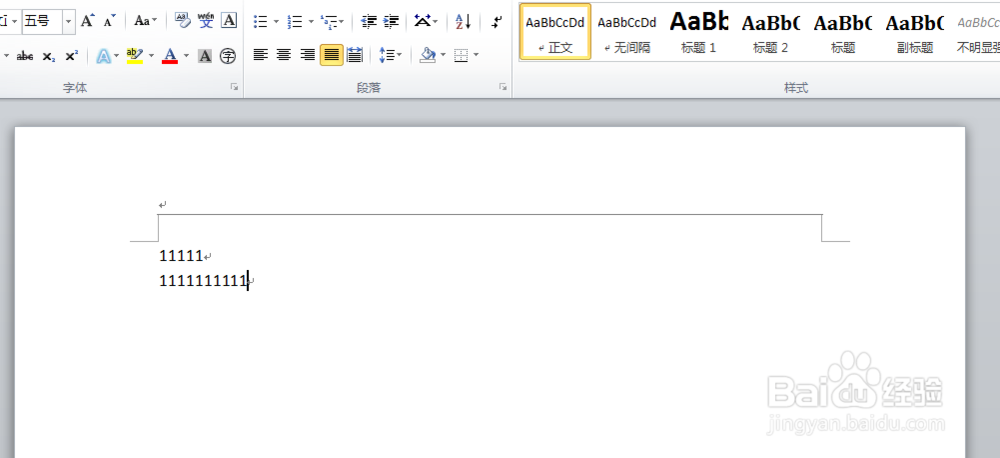The width and height of the screenshot is (1000, 458).
Task: Click the header paragraph mark
Action: coord(163,205)
